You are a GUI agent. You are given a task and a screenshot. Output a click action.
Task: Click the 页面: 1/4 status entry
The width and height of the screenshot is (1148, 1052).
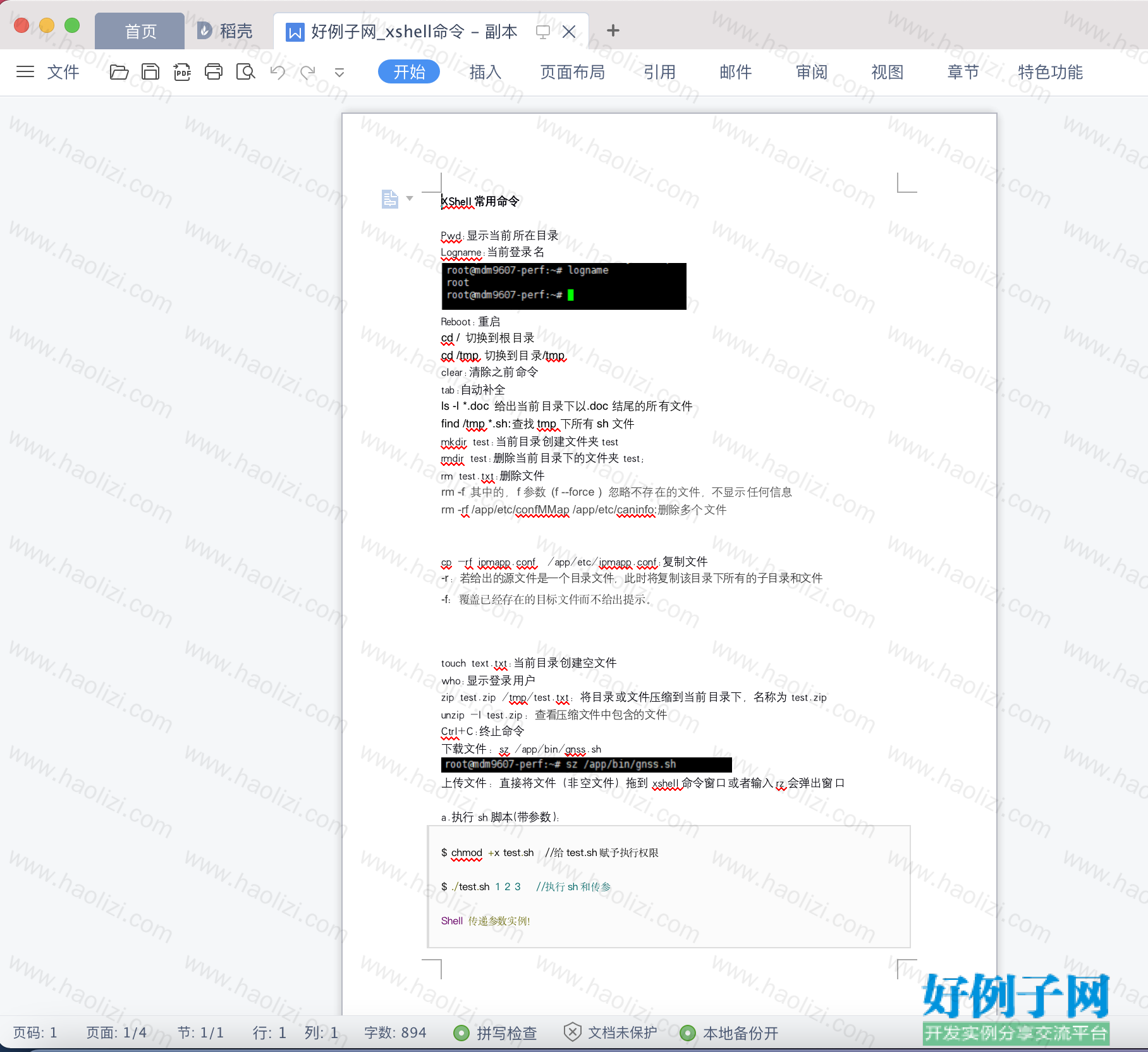(x=116, y=1032)
